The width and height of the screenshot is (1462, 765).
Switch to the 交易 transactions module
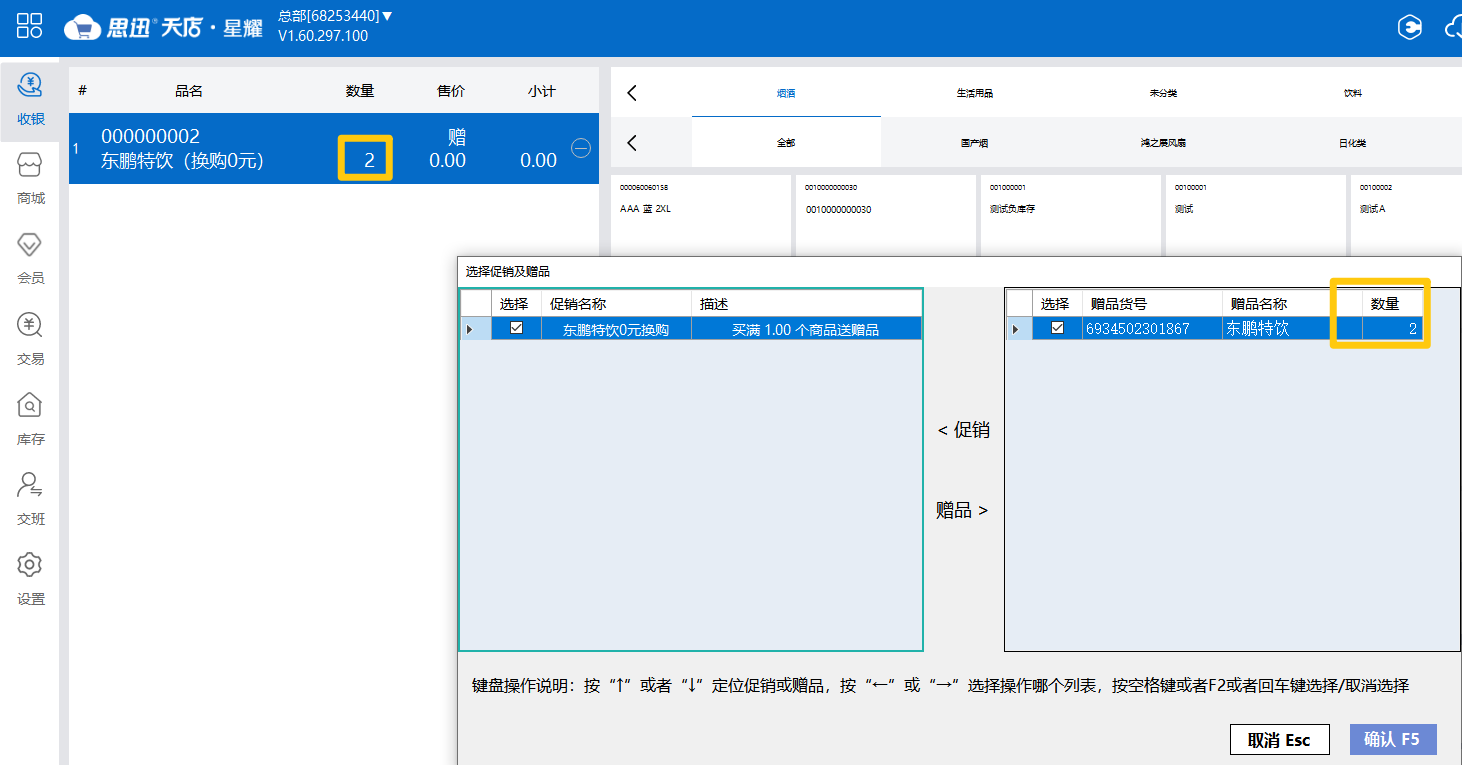coord(30,339)
